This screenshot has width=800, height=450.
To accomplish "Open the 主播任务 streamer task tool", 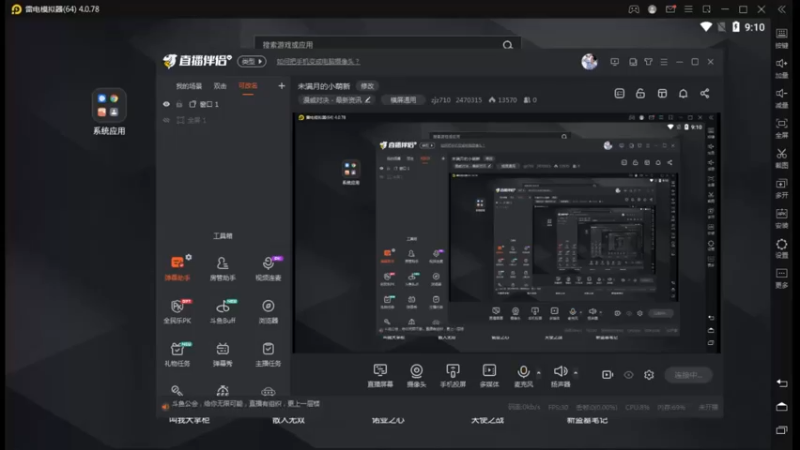I will (x=268, y=354).
